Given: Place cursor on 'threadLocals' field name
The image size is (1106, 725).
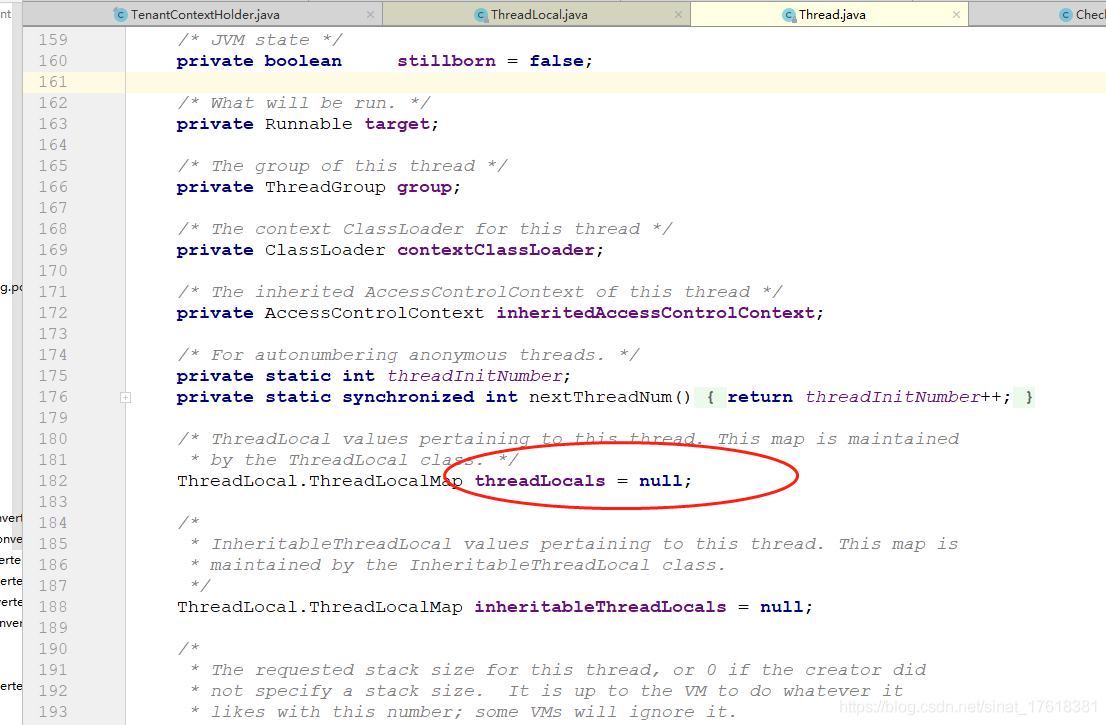Looking at the screenshot, I should [x=540, y=481].
